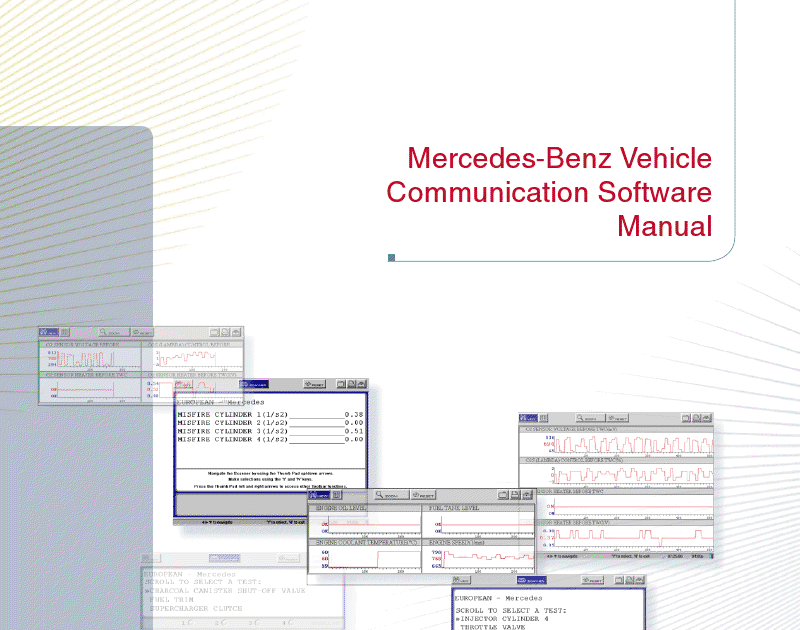This screenshot has width=800, height=630.
Task: Click the toolbox icon in the Injector Cylinder 4 window
Action: (x=640, y=580)
